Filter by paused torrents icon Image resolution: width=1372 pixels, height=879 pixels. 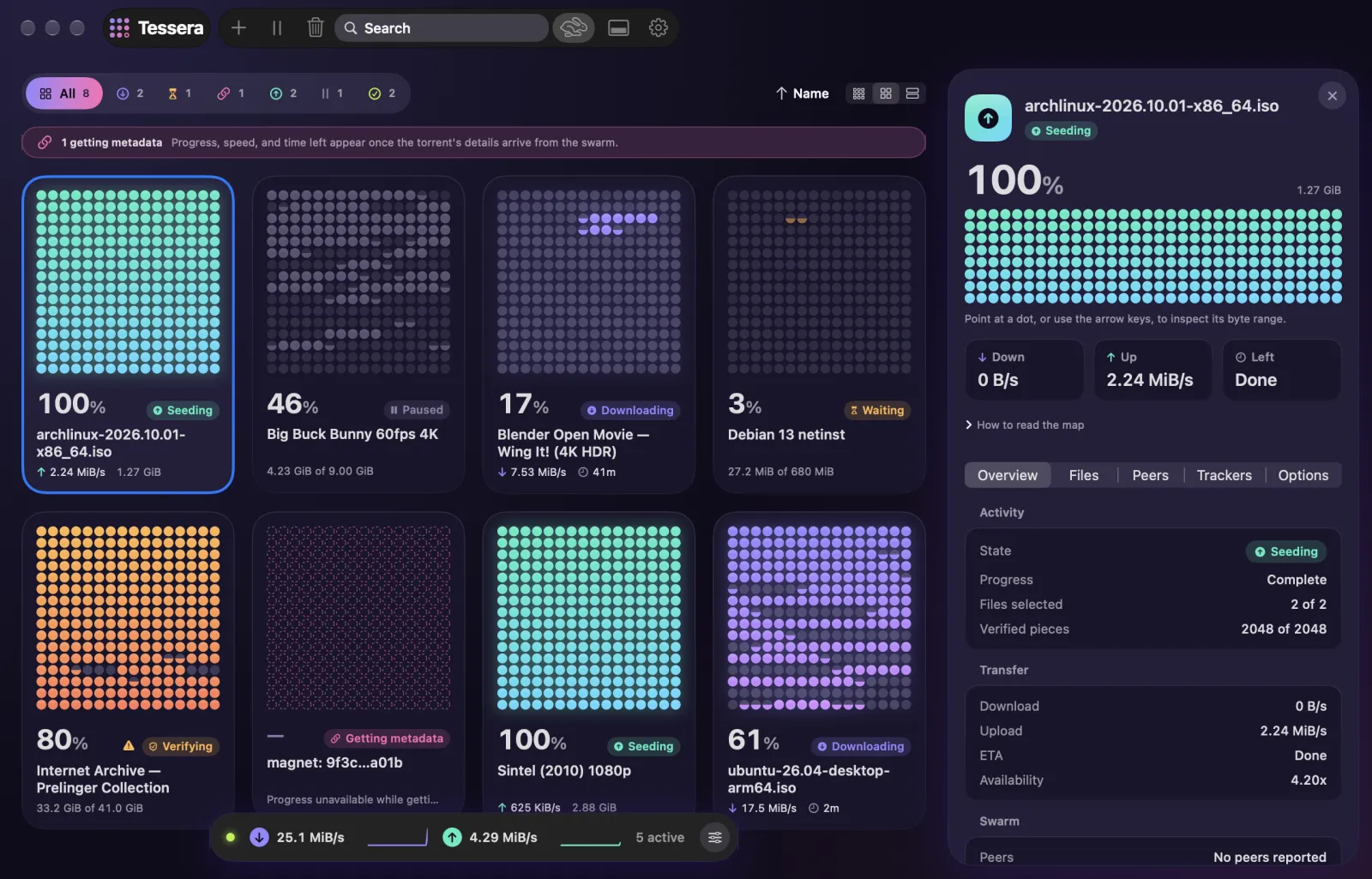point(332,93)
